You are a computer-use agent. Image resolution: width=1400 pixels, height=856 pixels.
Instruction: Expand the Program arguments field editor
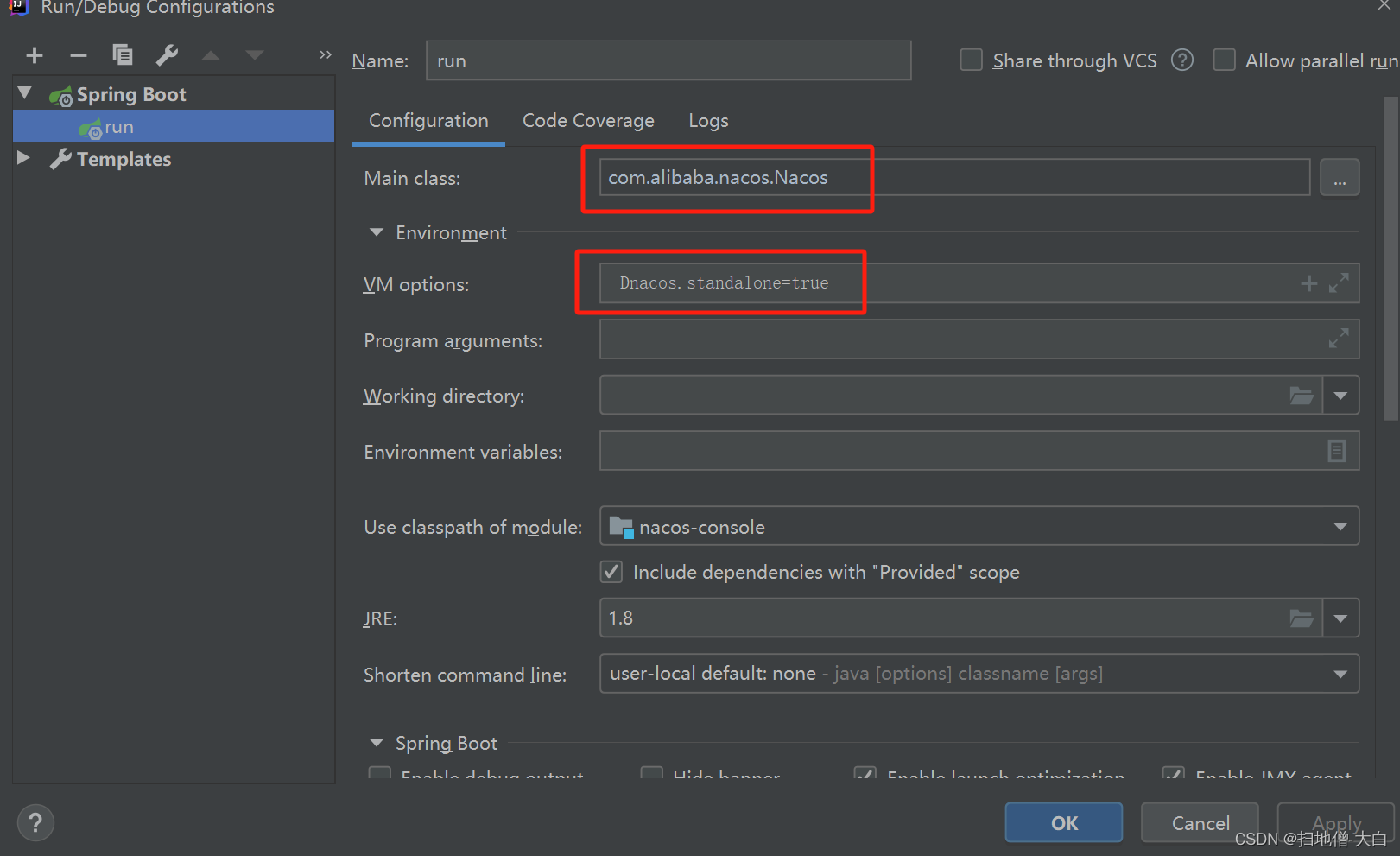coord(1339,339)
